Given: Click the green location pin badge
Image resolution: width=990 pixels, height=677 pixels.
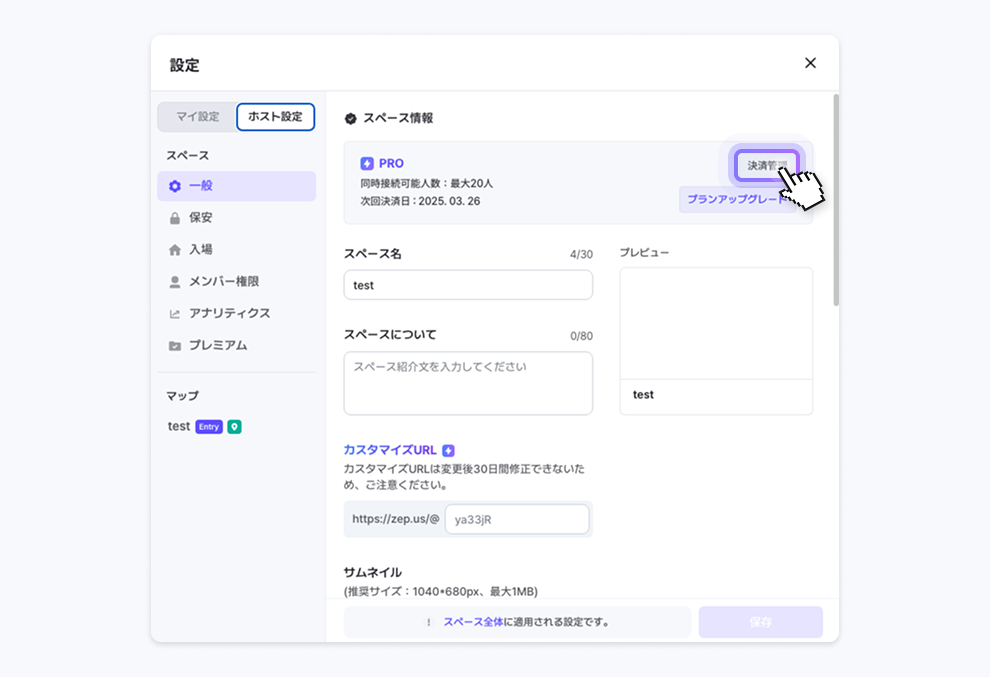Looking at the screenshot, I should [234, 426].
